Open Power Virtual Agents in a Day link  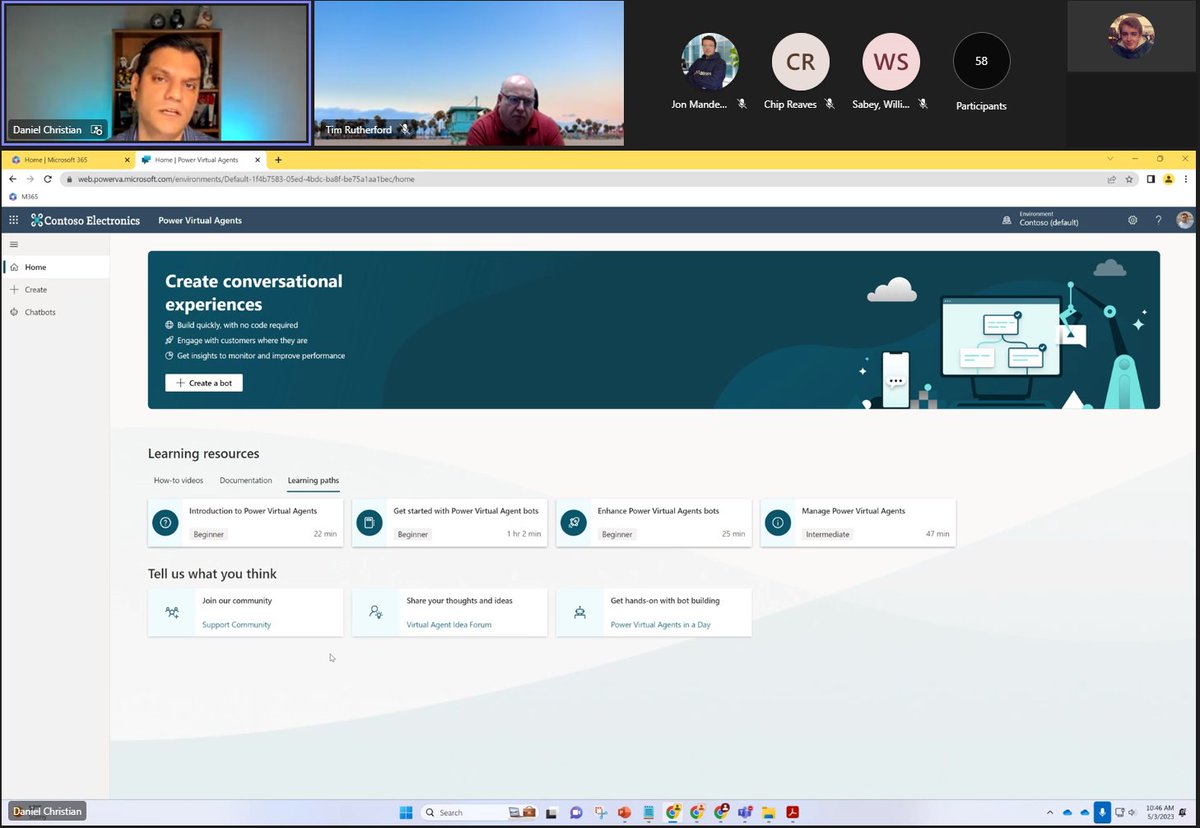[x=661, y=625]
